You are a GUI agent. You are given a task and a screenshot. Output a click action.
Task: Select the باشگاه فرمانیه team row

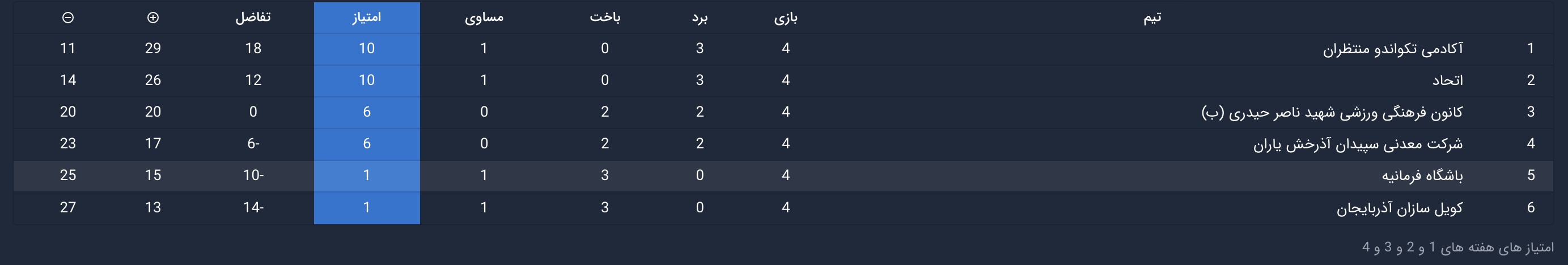(x=1422, y=176)
